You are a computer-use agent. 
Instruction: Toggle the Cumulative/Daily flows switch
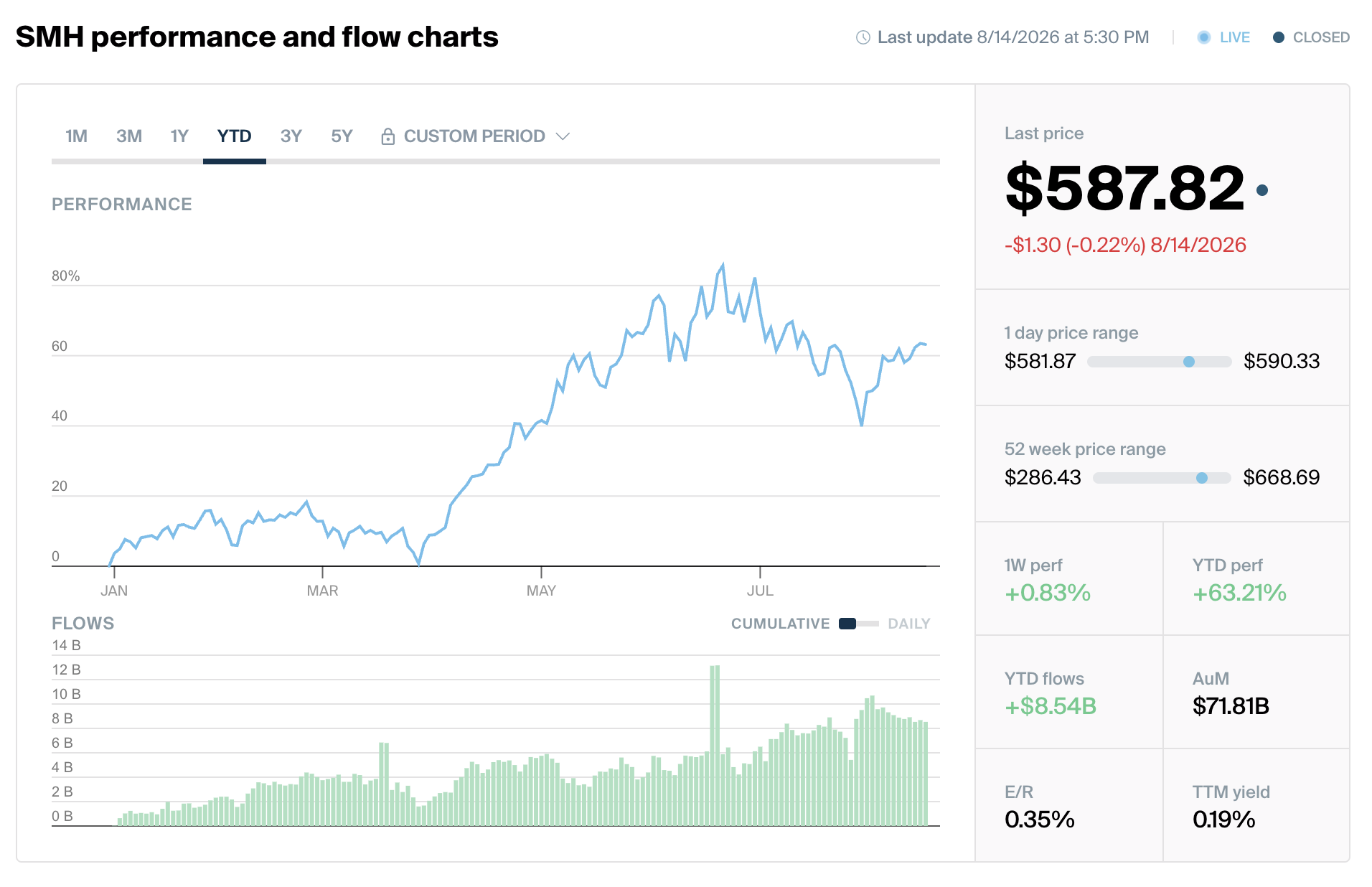(858, 624)
